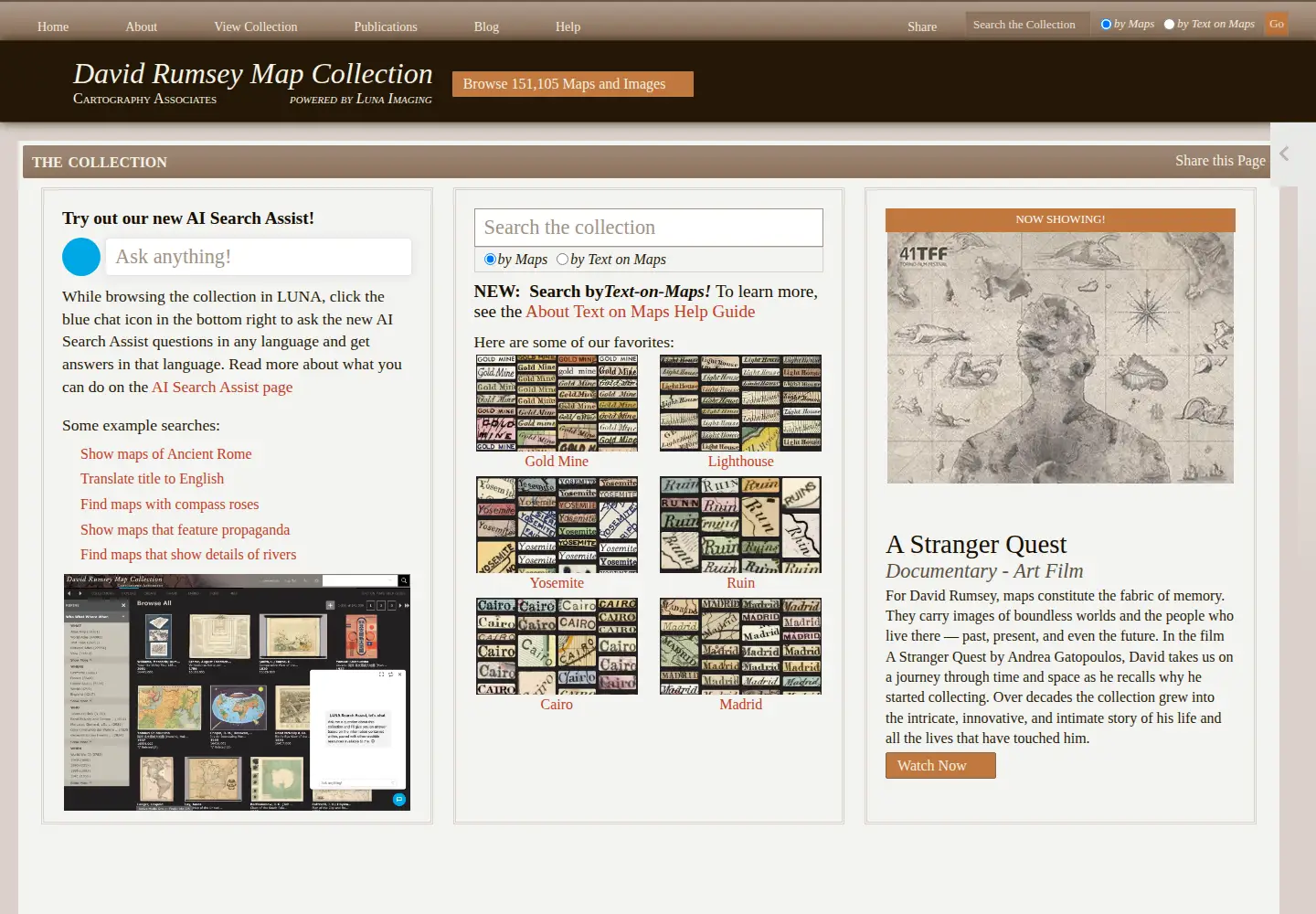This screenshot has width=1316, height=914.
Task: Open the Ruin thumbnail collage
Action: (x=741, y=525)
